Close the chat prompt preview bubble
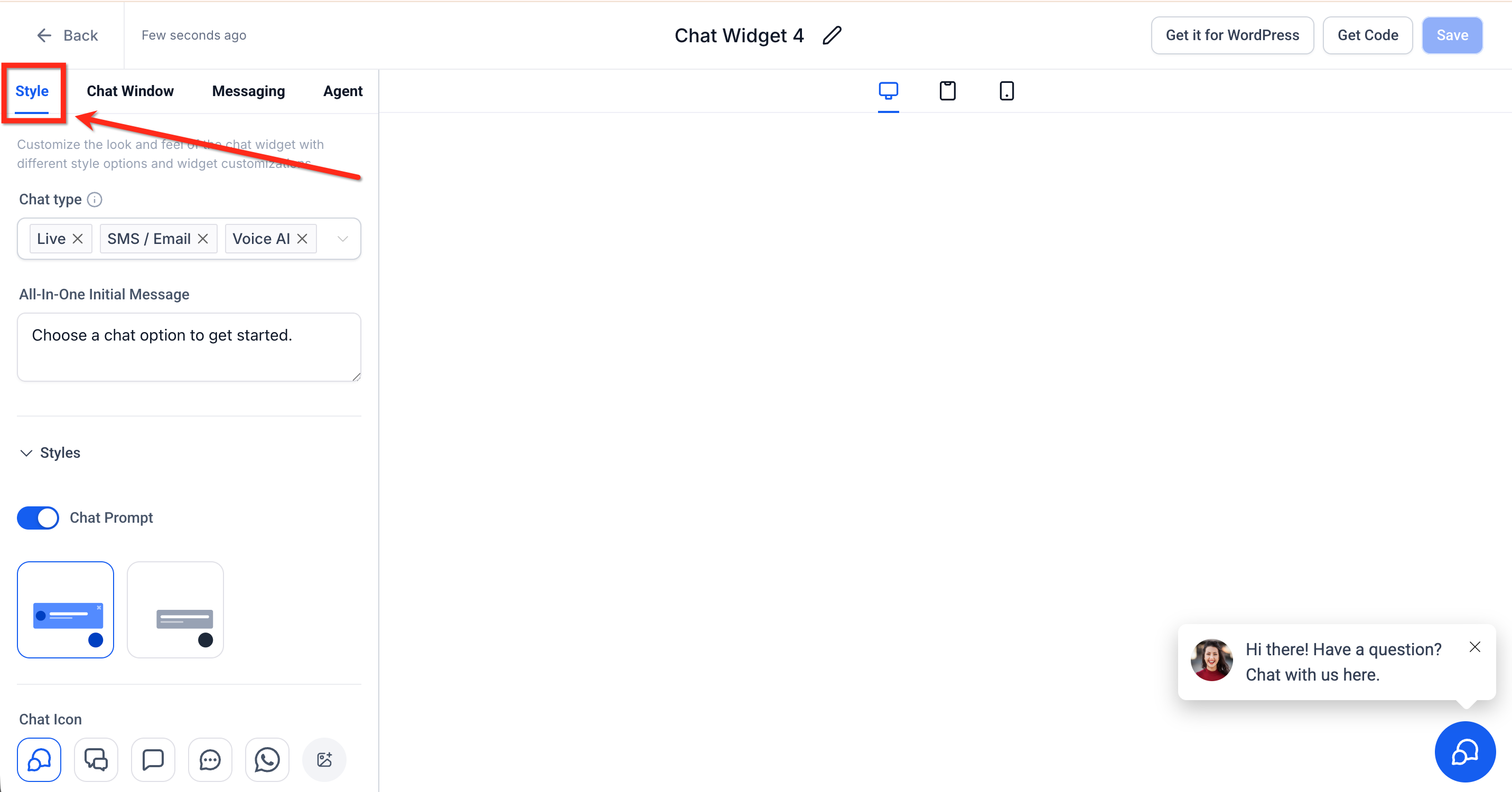The height and width of the screenshot is (792, 1512). click(x=1474, y=646)
